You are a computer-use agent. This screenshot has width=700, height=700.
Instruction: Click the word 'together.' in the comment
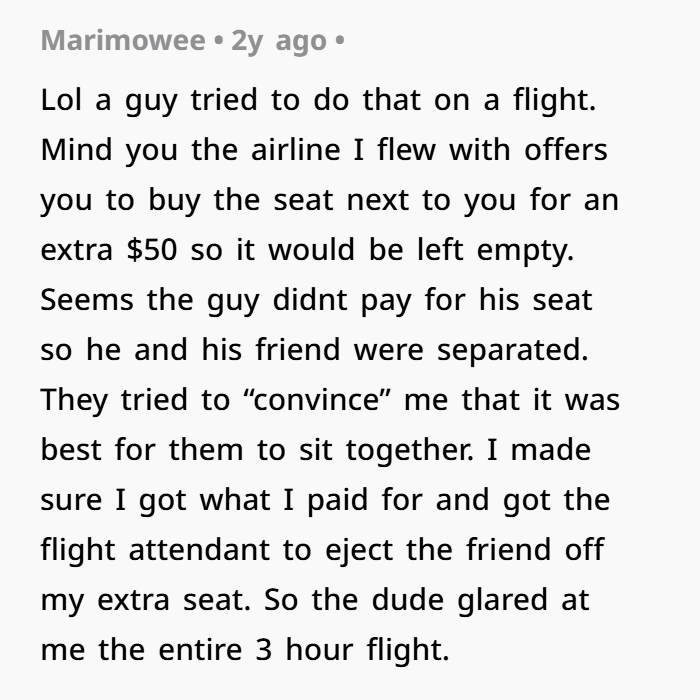pyautogui.click(x=410, y=451)
